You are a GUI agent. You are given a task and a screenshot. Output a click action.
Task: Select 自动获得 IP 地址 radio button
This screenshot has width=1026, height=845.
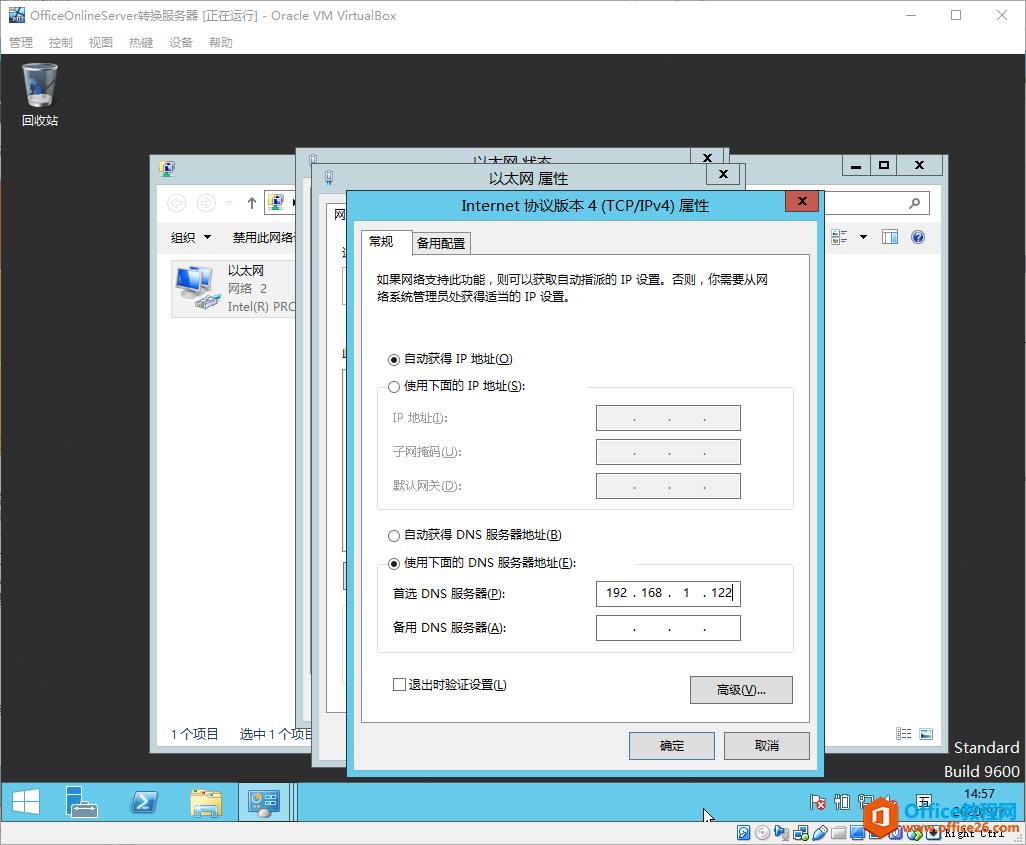[x=394, y=359]
